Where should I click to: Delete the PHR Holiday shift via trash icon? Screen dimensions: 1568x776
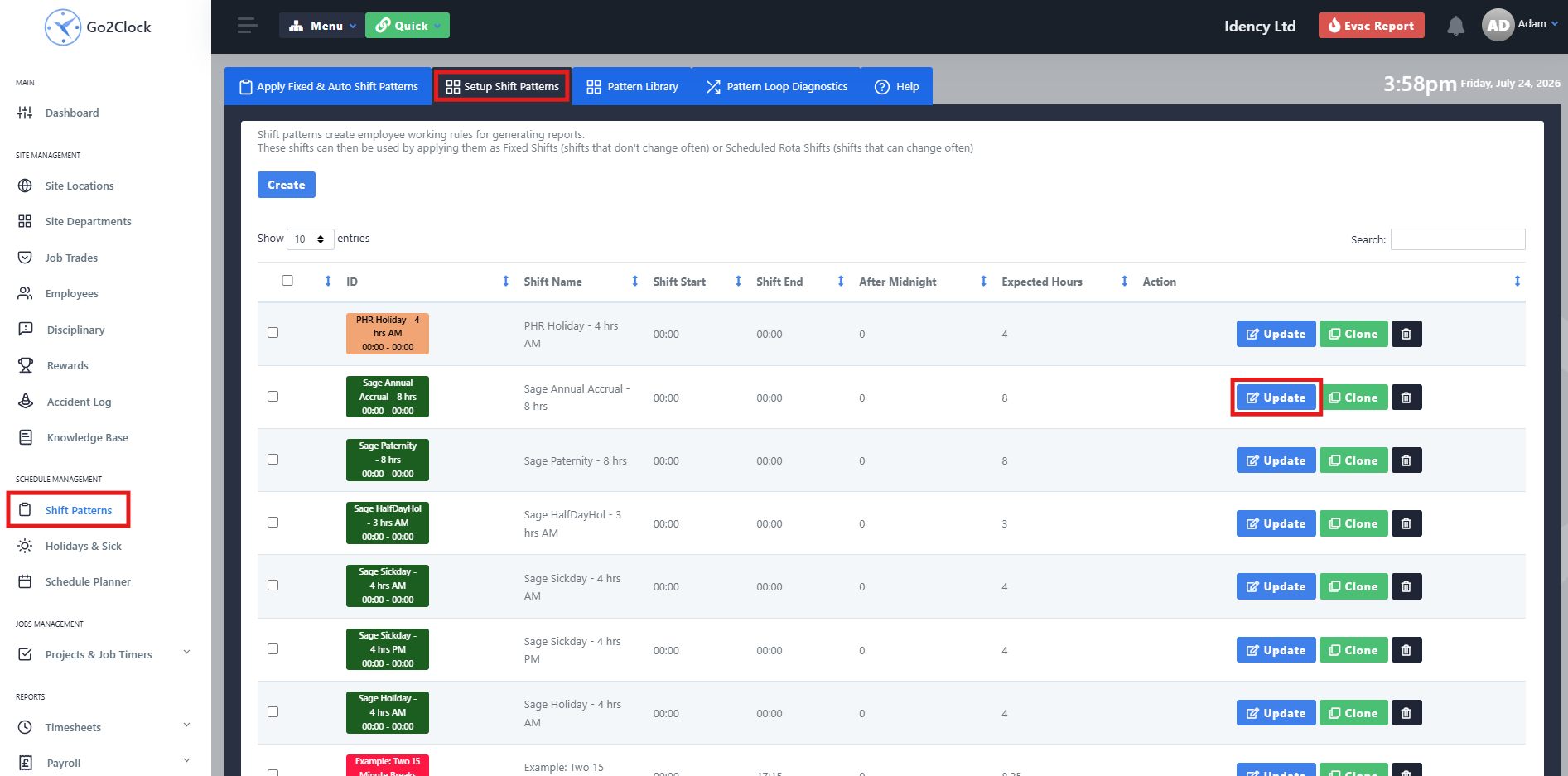point(1406,334)
